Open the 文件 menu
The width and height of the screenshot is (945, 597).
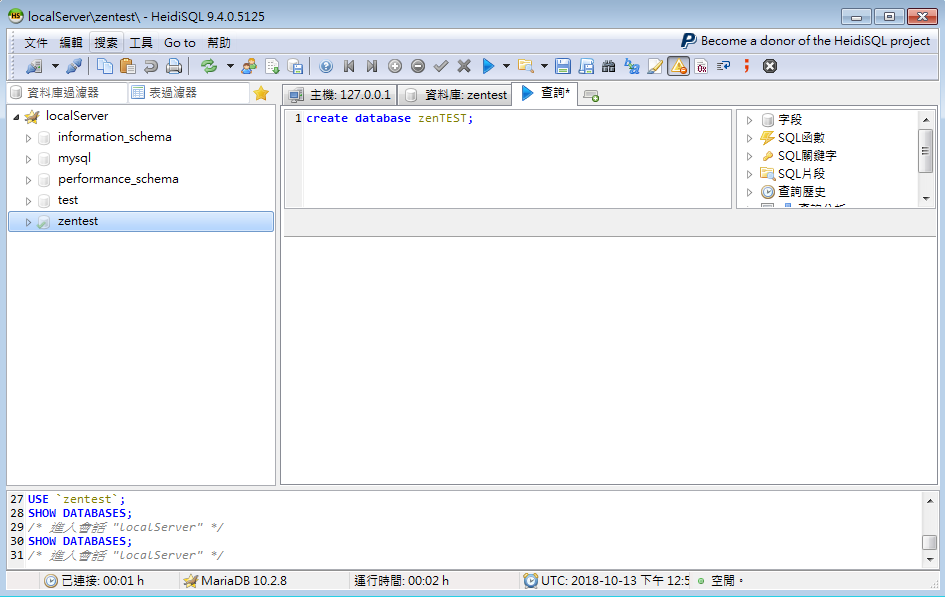[36, 43]
